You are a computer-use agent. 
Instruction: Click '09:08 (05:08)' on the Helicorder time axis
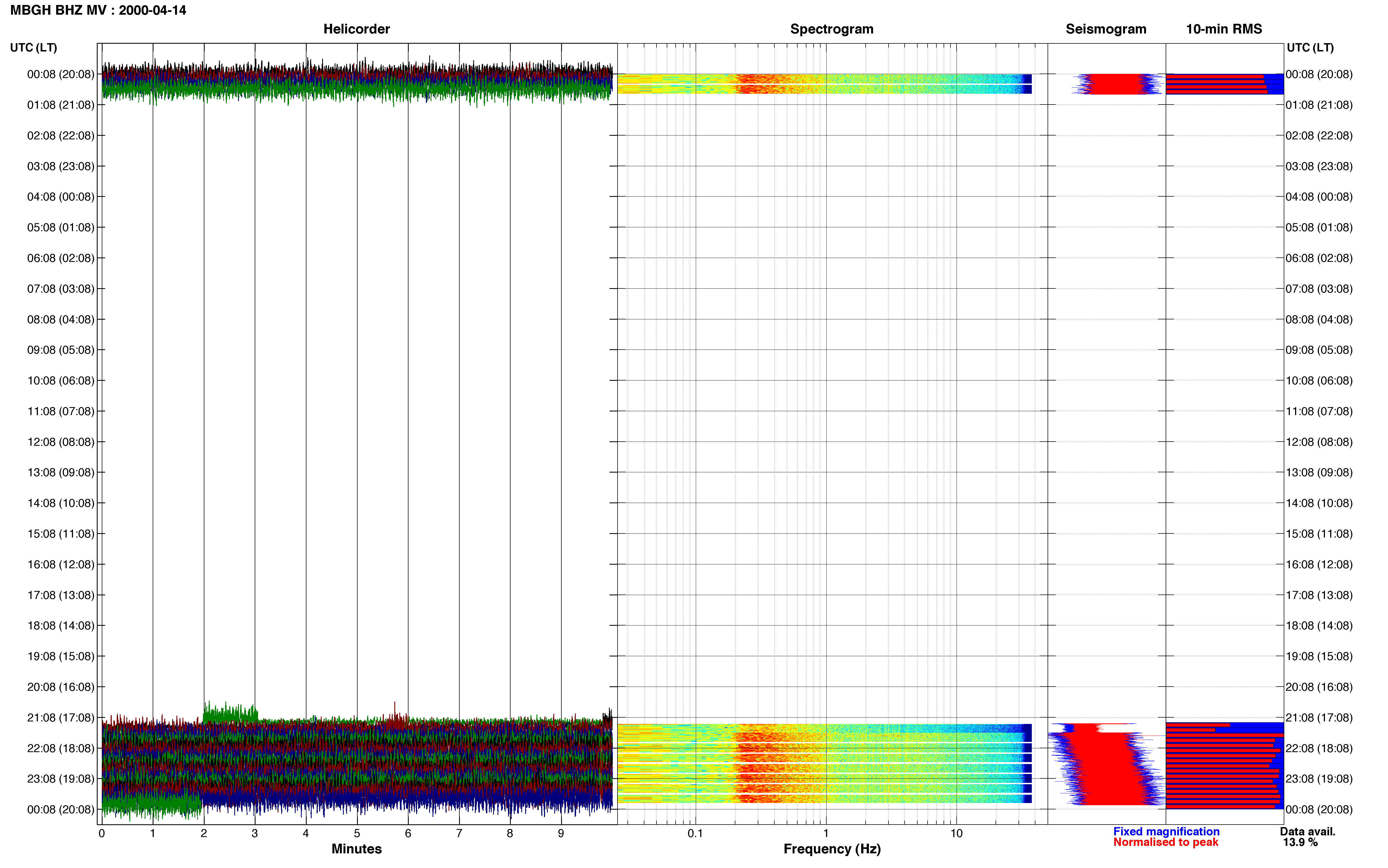tap(61, 350)
